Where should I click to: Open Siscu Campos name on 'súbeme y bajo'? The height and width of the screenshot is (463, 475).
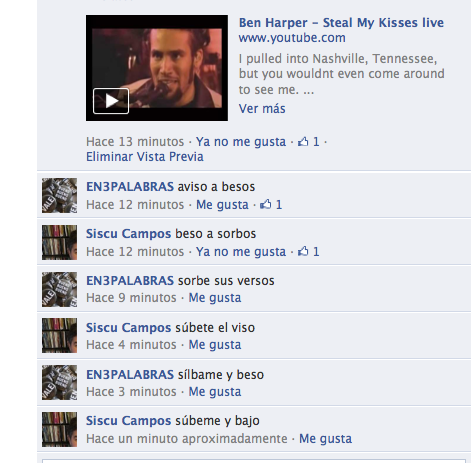click(x=129, y=421)
